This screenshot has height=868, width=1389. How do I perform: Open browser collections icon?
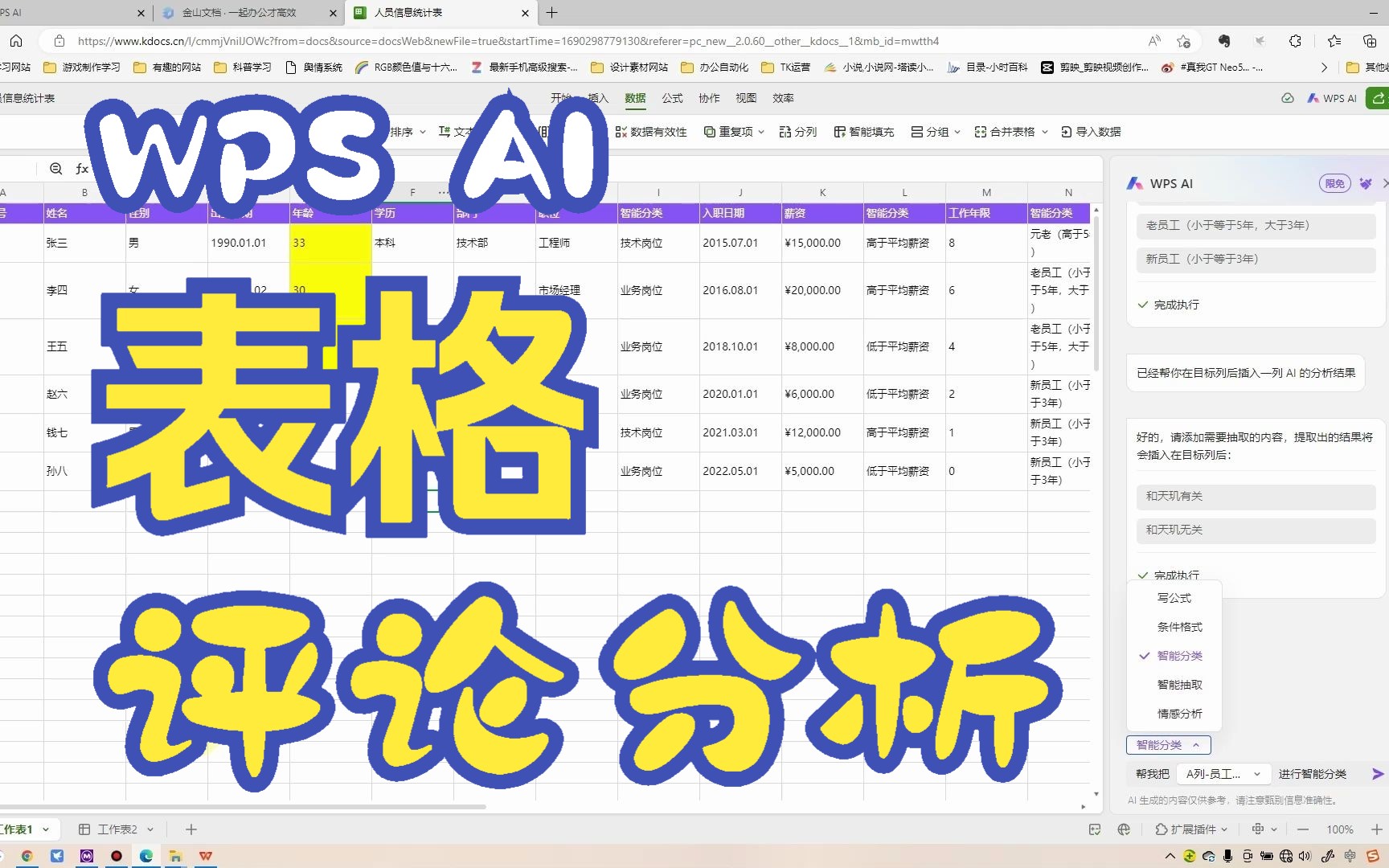[x=1370, y=41]
